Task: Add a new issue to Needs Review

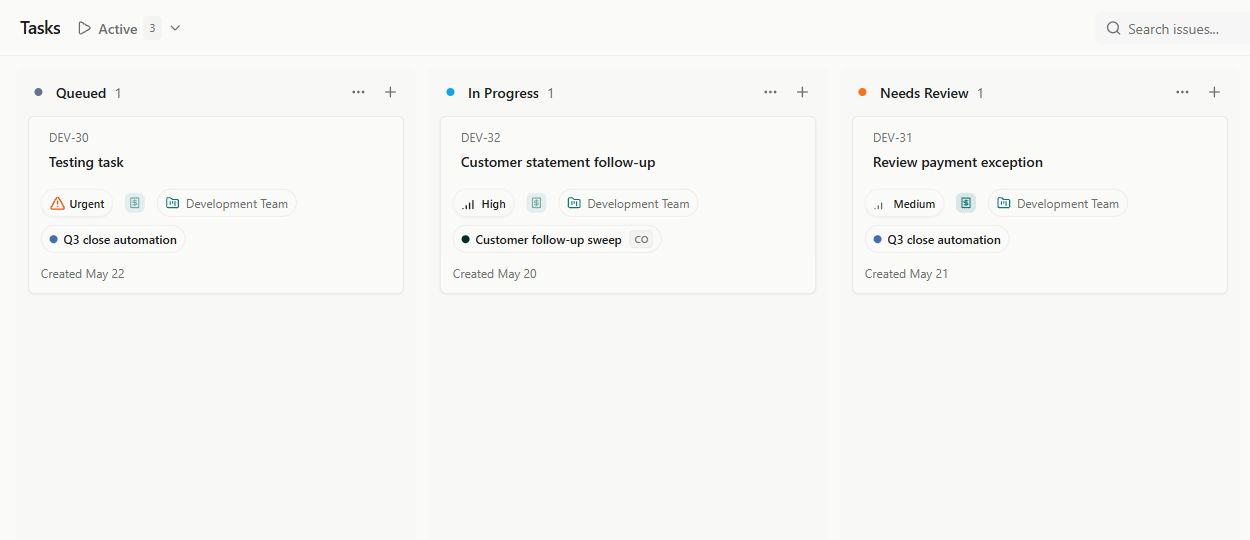Action: [1214, 92]
